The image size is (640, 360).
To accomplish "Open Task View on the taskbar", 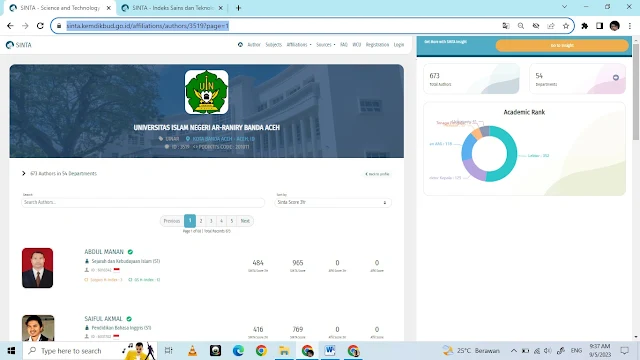I will pyautogui.click(x=168, y=351).
